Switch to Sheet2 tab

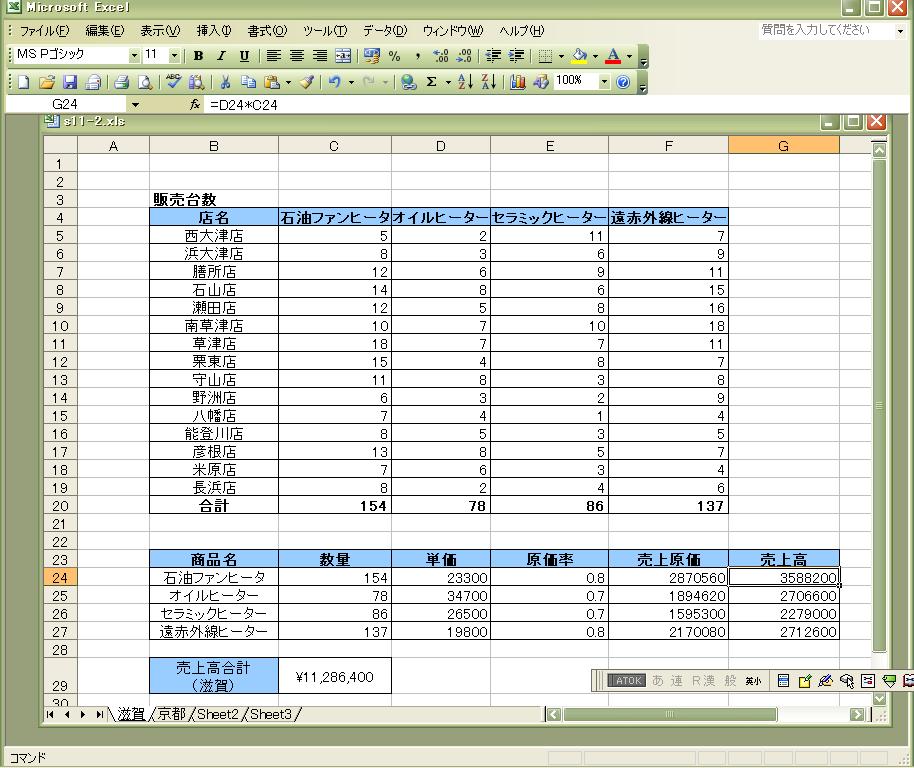point(218,714)
